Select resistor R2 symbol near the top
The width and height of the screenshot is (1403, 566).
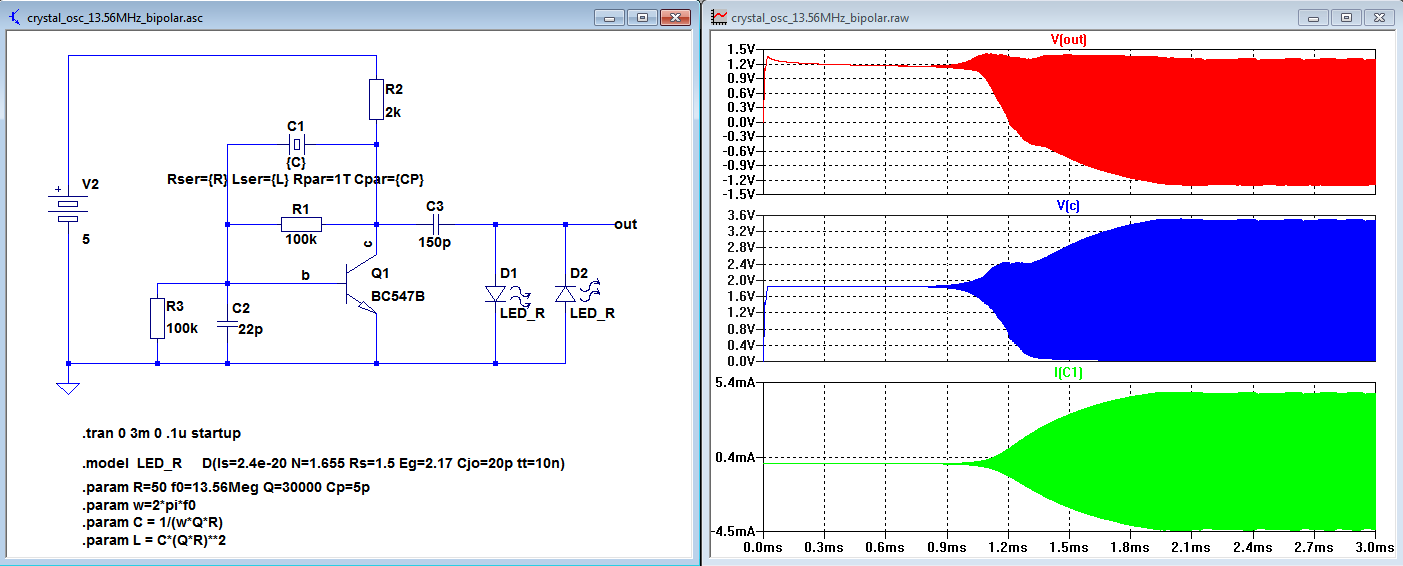376,100
